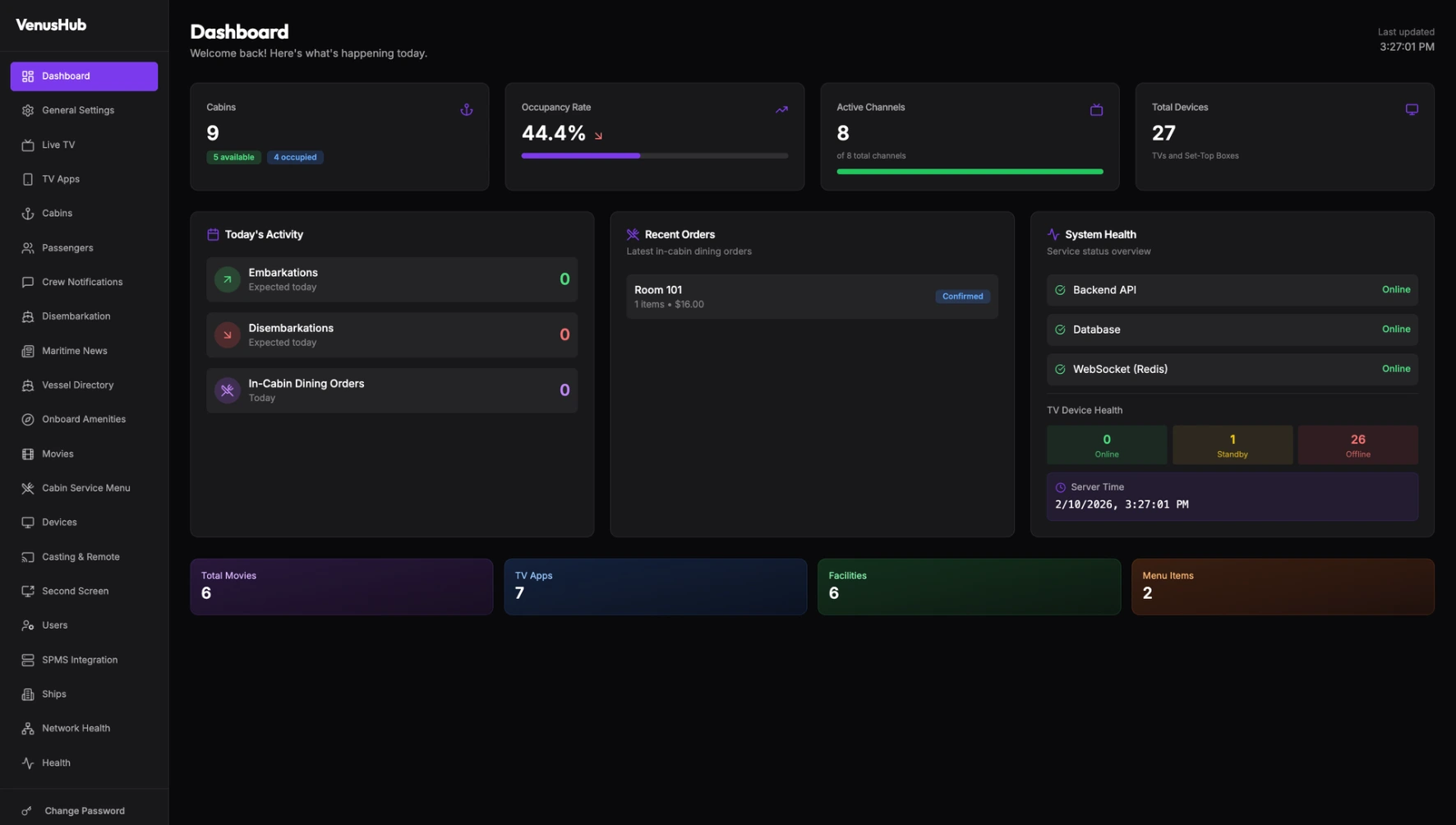
Task: Click the anchor icon on the Cabins card
Action: [x=466, y=108]
